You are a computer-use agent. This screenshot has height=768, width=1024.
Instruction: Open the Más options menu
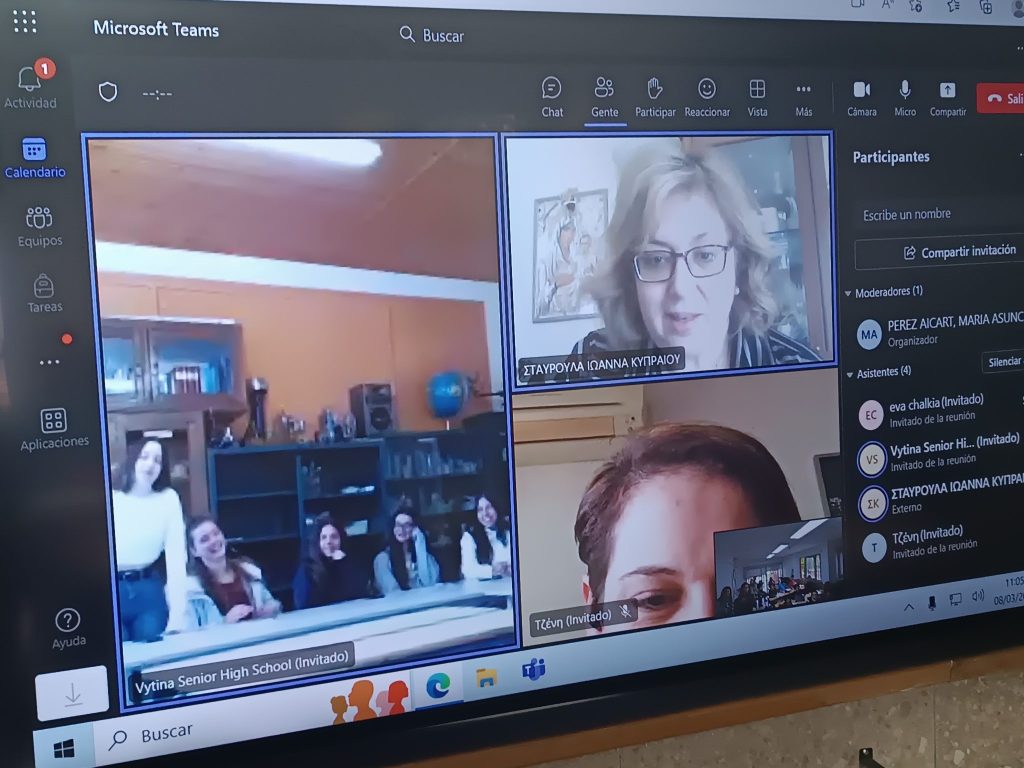tap(804, 96)
